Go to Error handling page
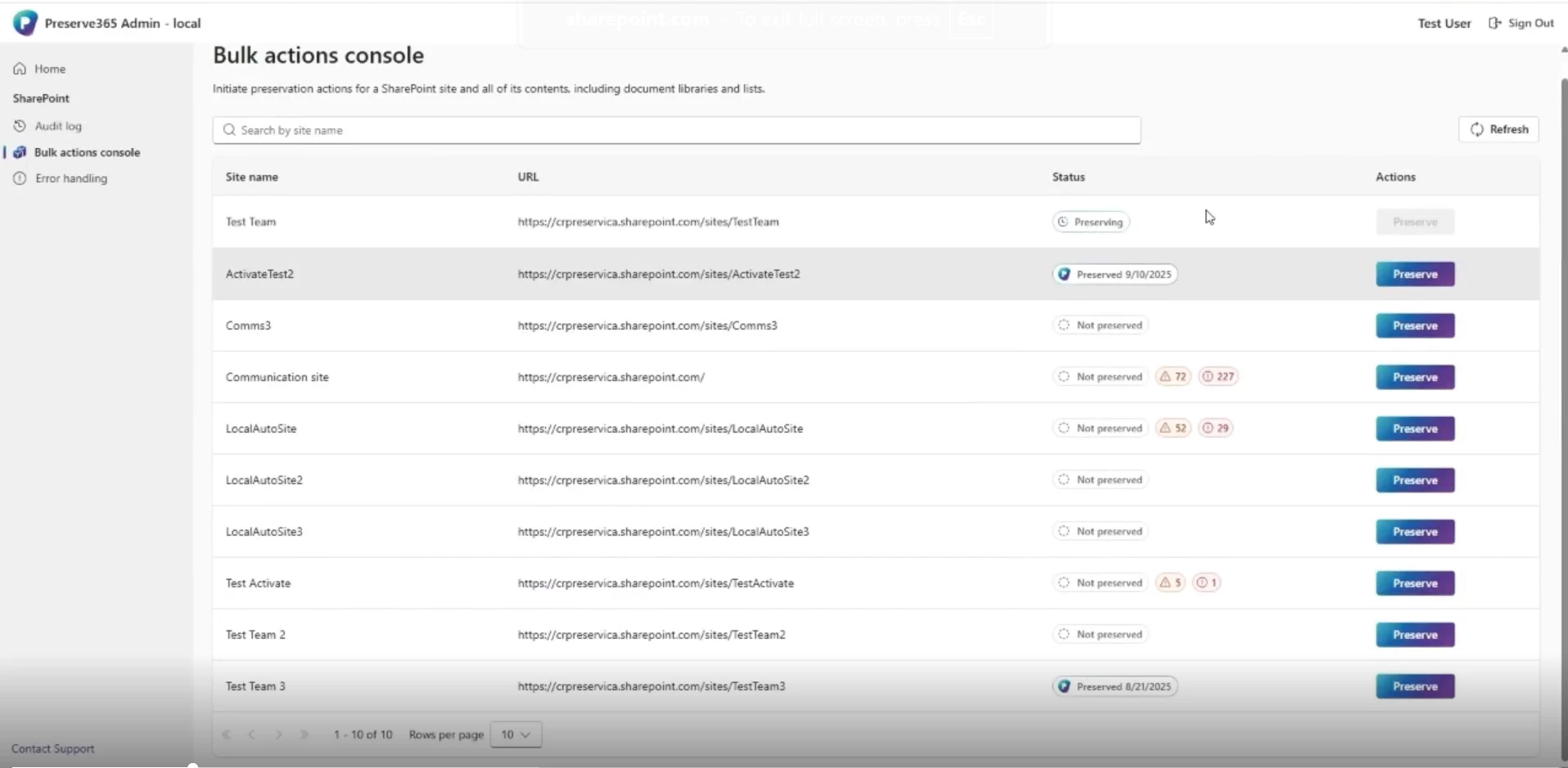This screenshot has width=1568, height=768. pyautogui.click(x=70, y=178)
